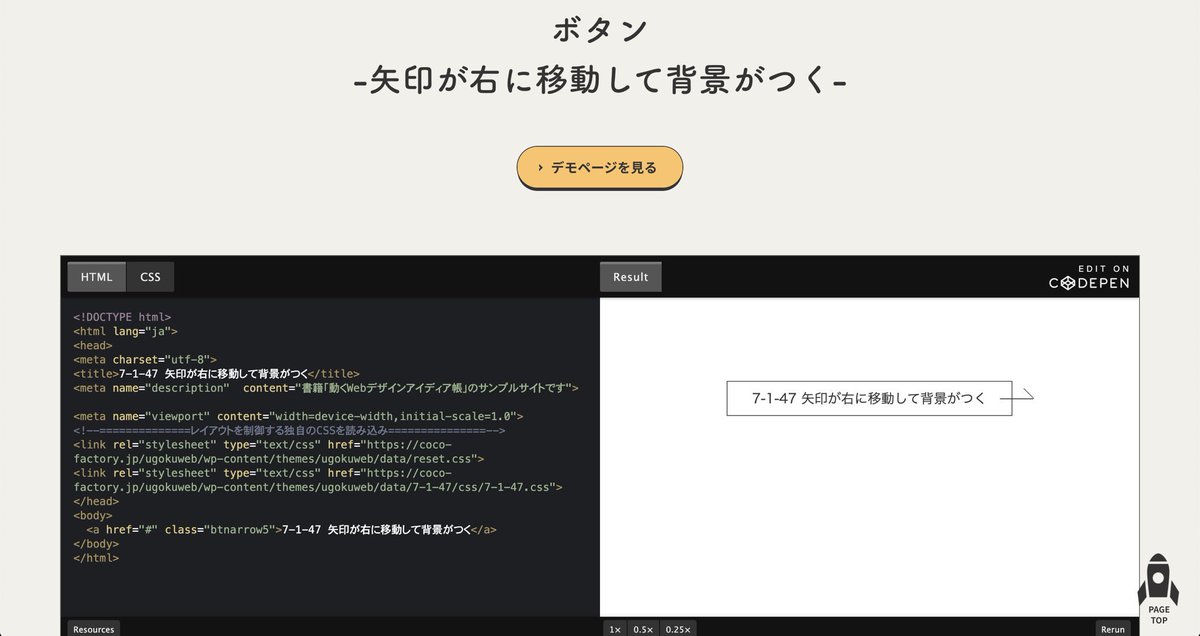The width and height of the screenshot is (1200, 636).
Task: Click the <meta charset="utf-8"> code line
Action: pos(145,359)
